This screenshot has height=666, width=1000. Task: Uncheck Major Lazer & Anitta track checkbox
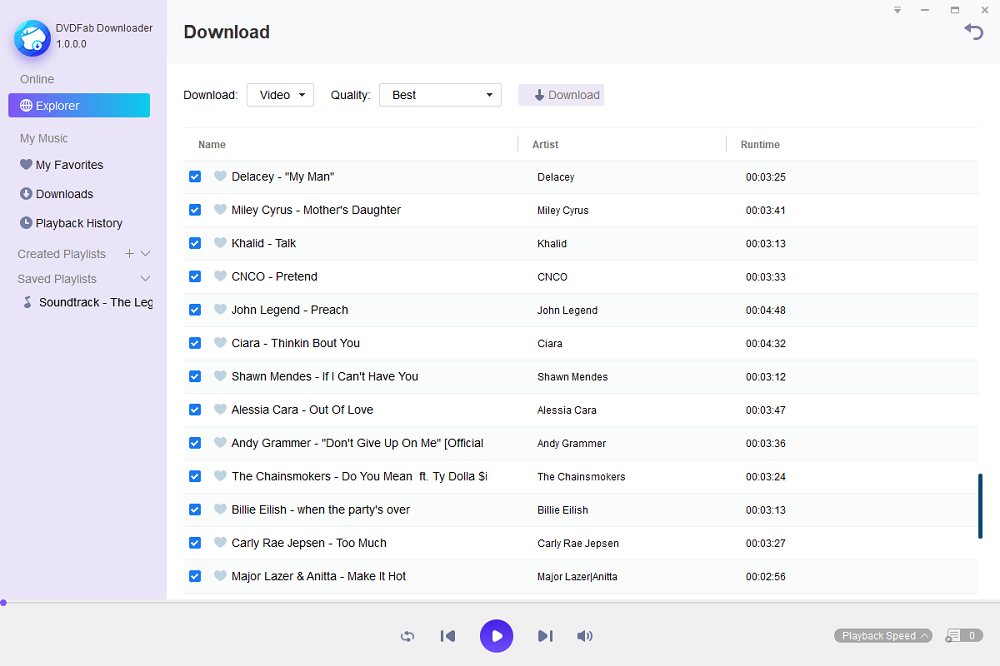coord(195,576)
